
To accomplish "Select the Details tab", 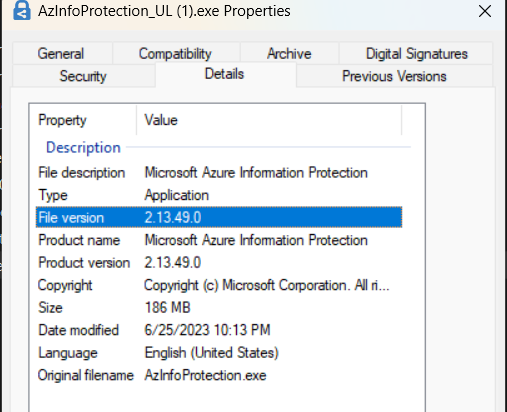I will 225,75.
